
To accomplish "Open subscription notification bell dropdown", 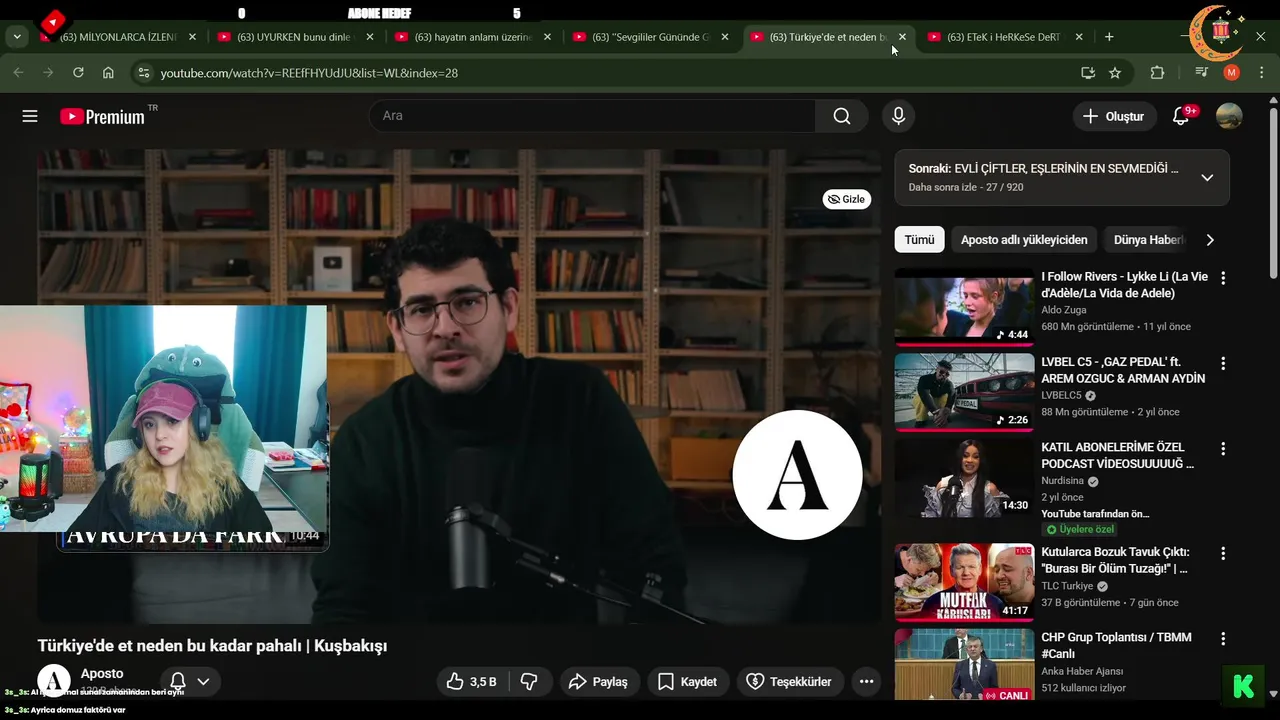I will click(190, 681).
